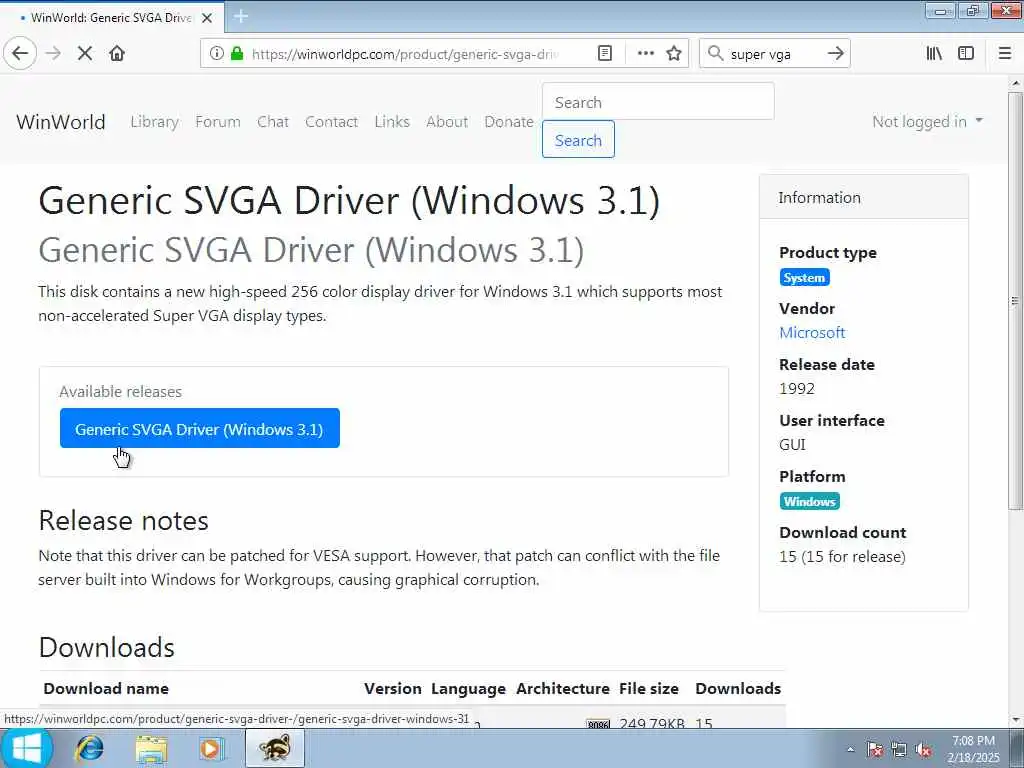Open the Forum nav item
The image size is (1024, 768).
tap(218, 121)
